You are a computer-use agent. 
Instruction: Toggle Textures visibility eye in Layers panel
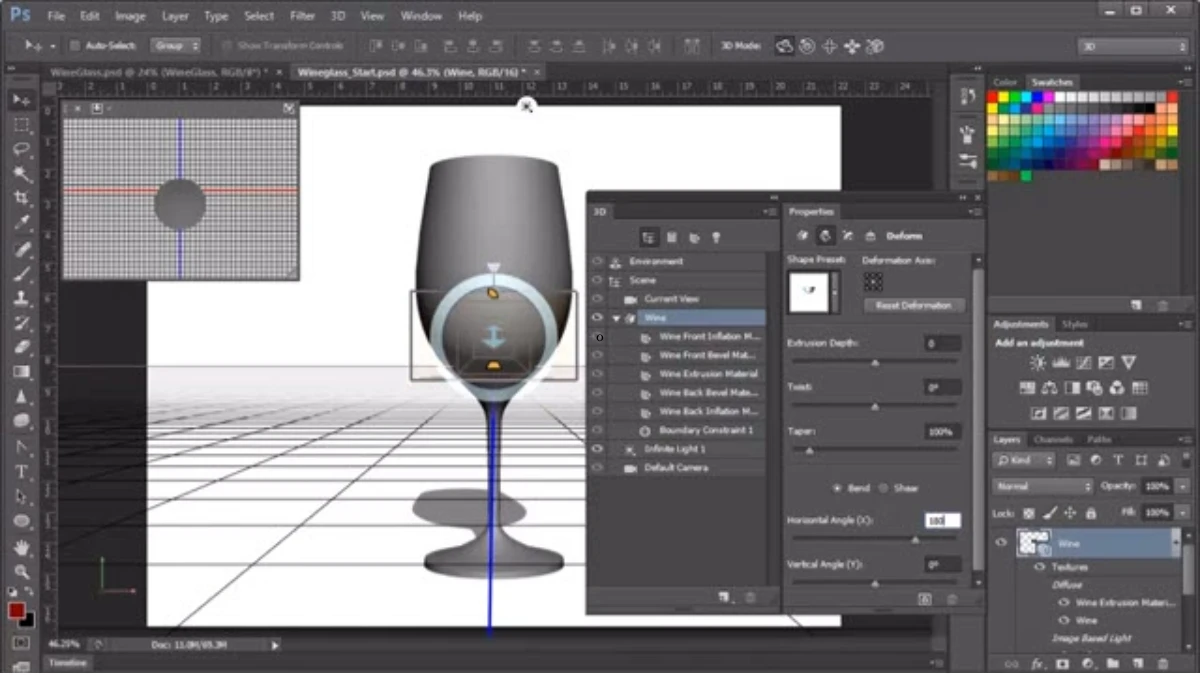point(1040,567)
